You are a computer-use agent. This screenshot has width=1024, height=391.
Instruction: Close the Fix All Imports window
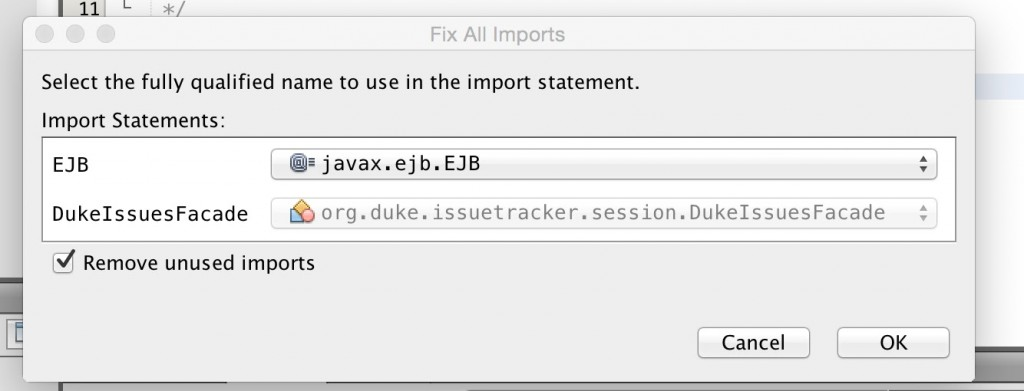[x=44, y=34]
